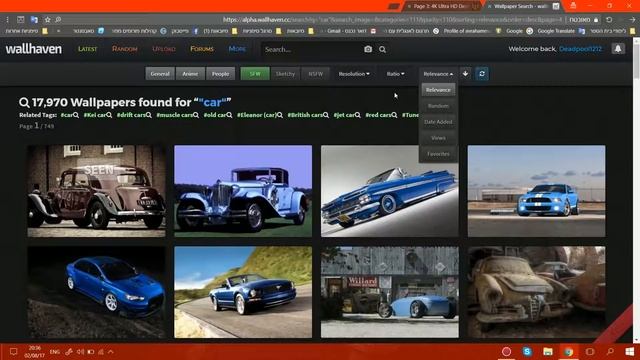The width and height of the screenshot is (640, 360).
Task: Open the Latest wallpapers page
Action: pos(87,49)
